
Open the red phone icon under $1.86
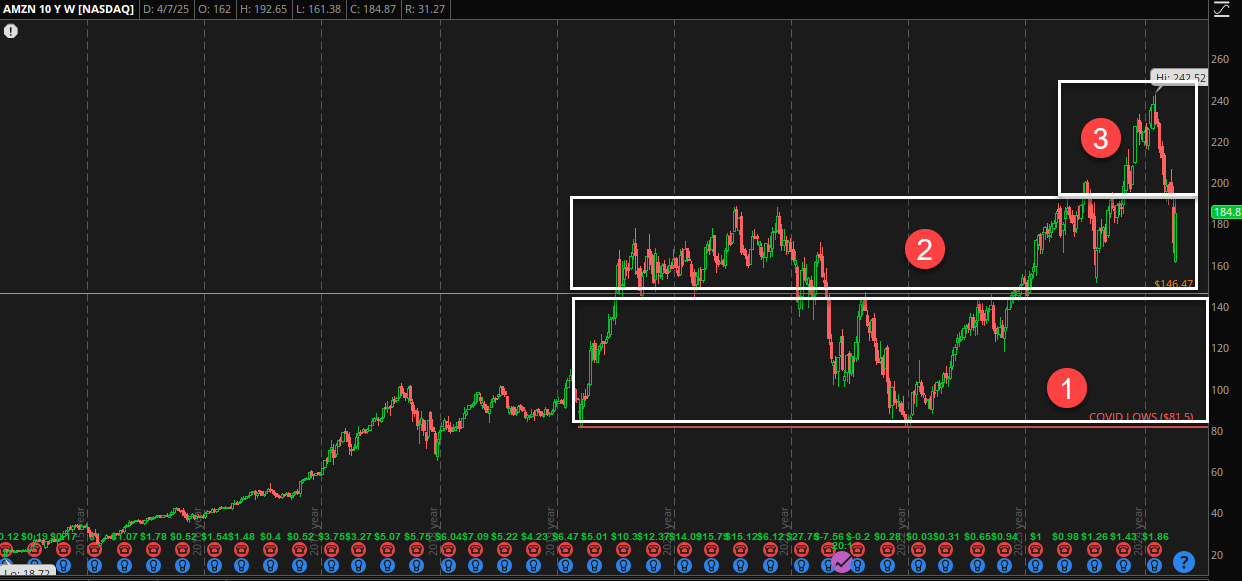(1152, 549)
